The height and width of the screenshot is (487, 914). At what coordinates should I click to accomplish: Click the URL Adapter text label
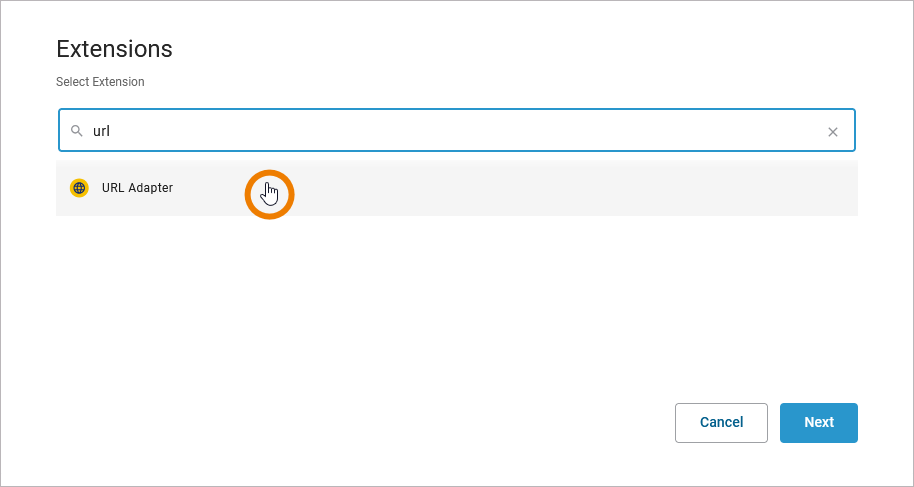coord(137,188)
